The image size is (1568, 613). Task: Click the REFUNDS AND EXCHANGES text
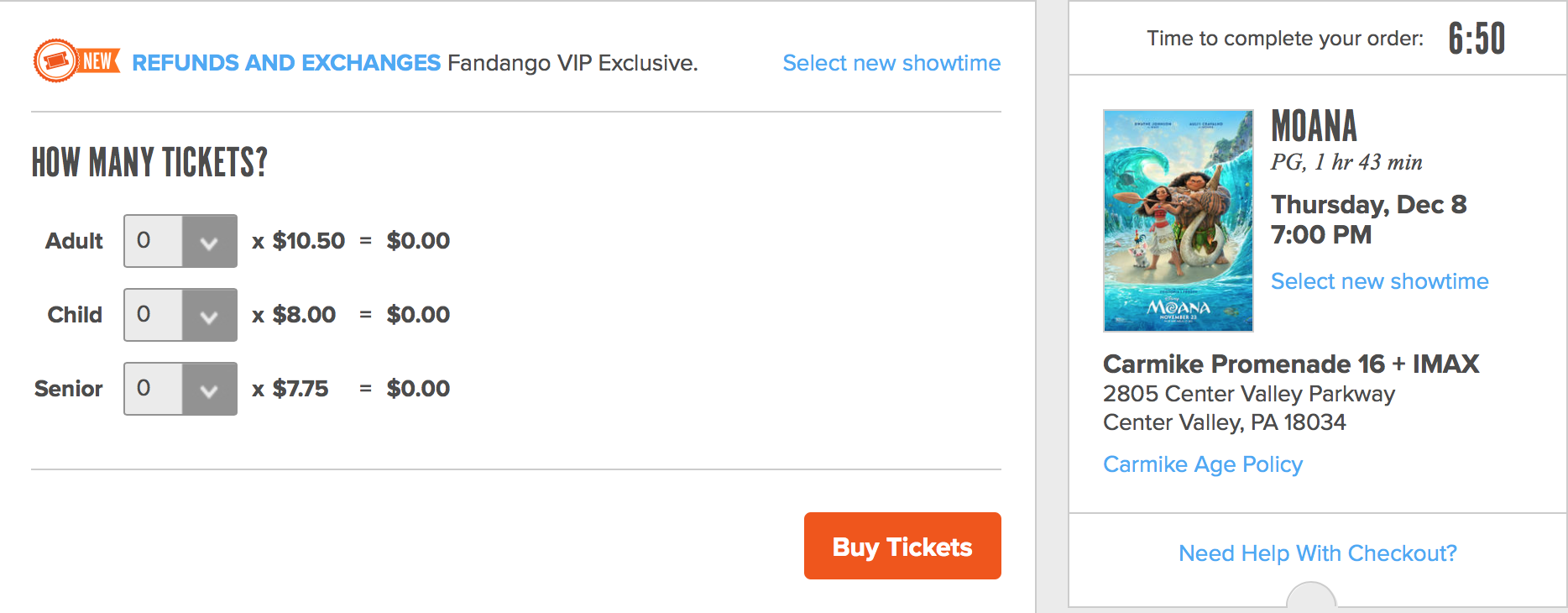[x=286, y=63]
